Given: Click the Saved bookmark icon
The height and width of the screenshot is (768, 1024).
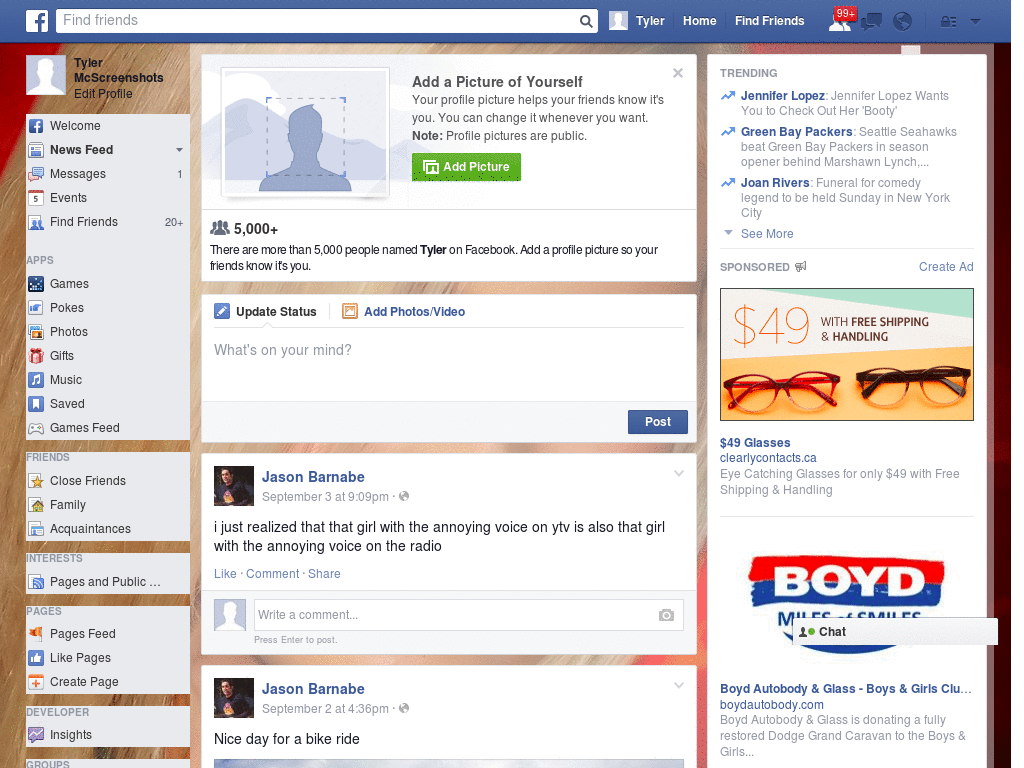Looking at the screenshot, I should click(36, 404).
